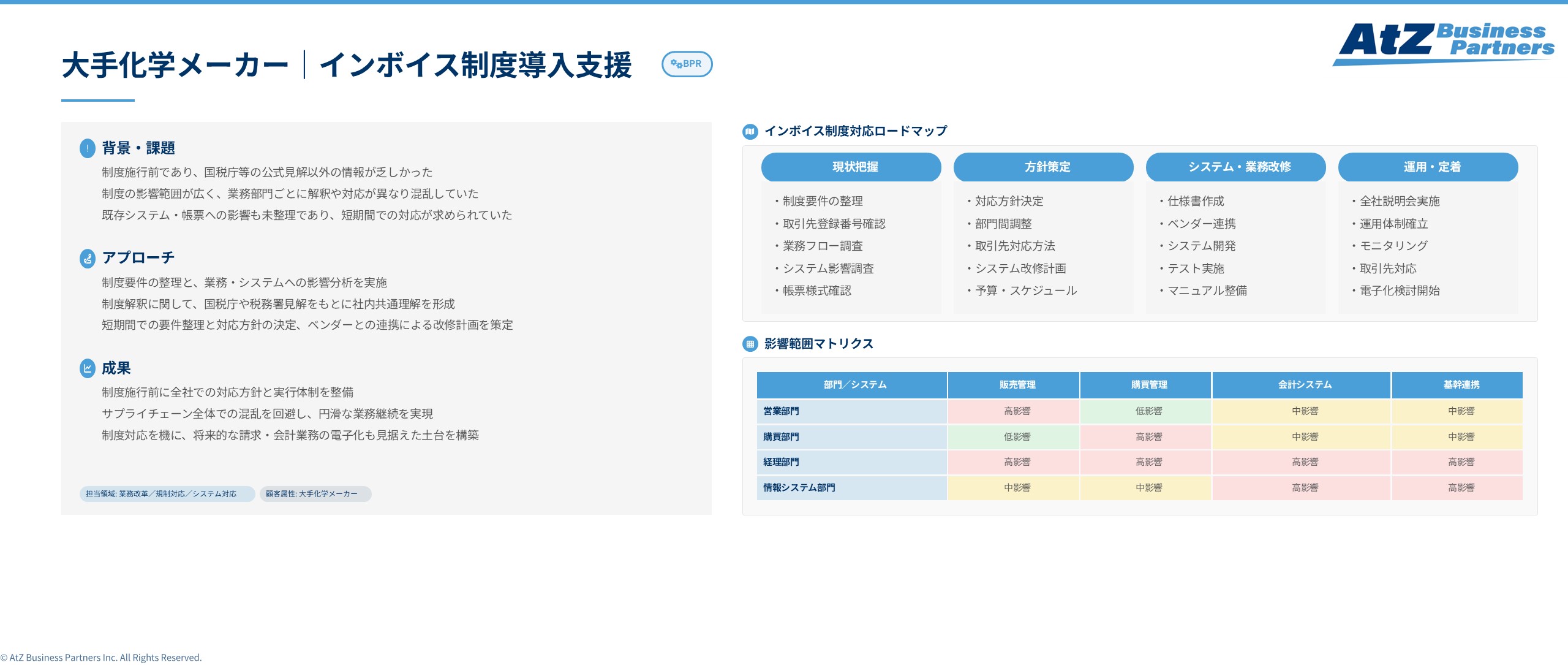Click the 担当領域 tag at bottom left
The width and height of the screenshot is (1568, 665).
tap(166, 493)
